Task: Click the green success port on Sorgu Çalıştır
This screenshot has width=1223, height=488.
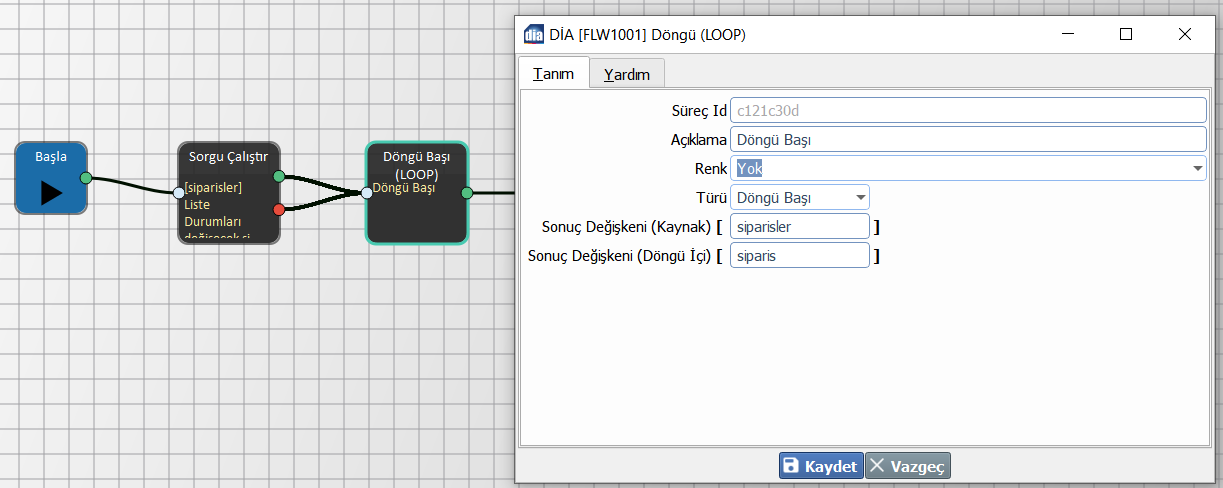Action: click(279, 176)
